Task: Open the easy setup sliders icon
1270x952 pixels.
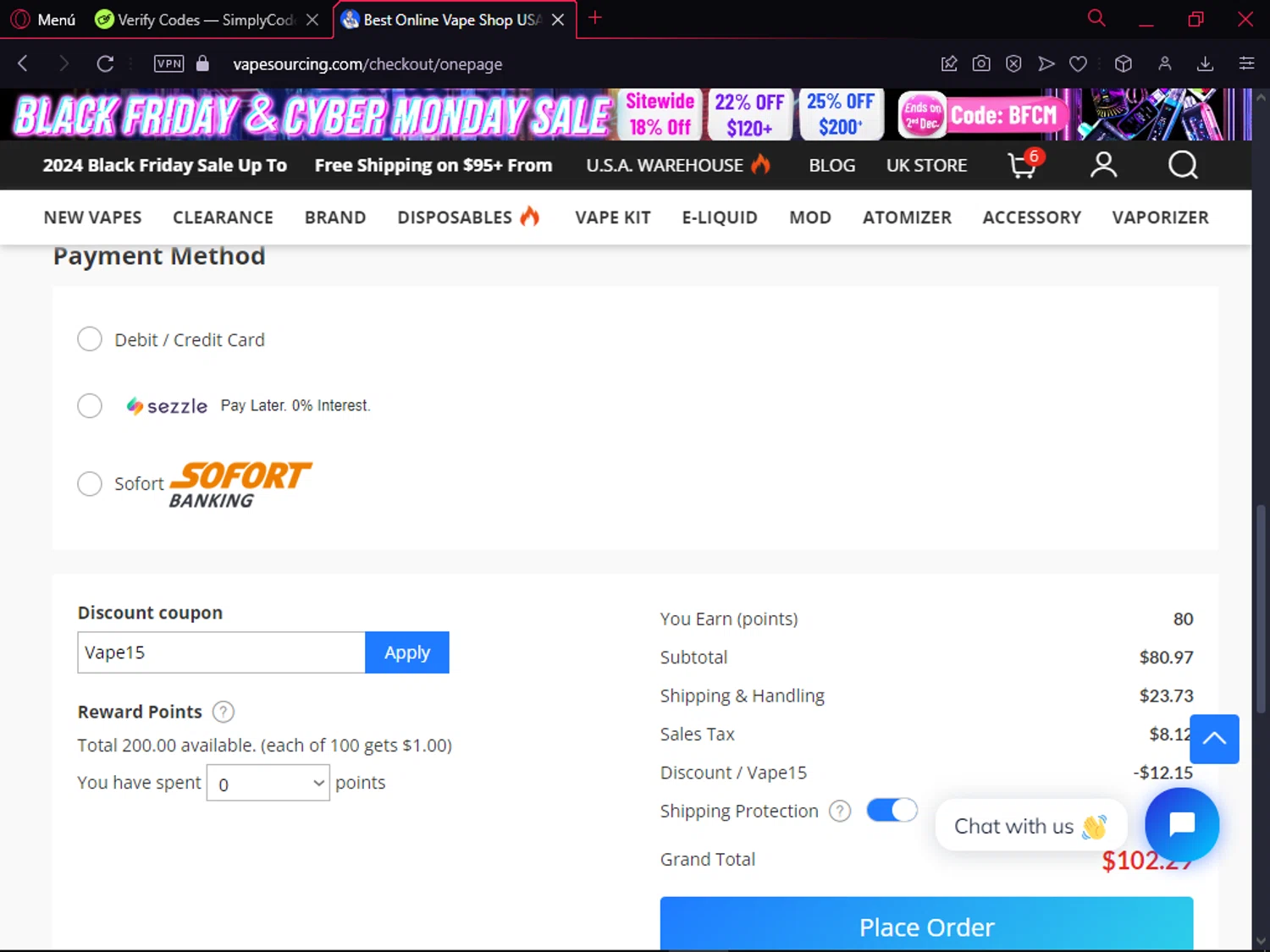Action: tap(1246, 63)
